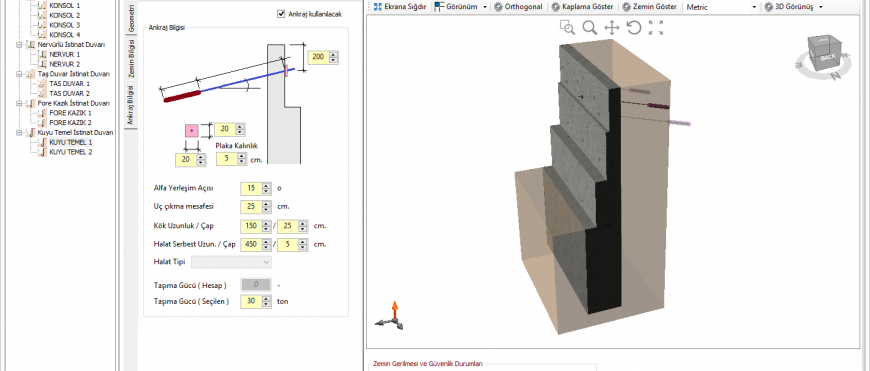Select KUYU TEMEL 2 tree item
Image resolution: width=870 pixels, height=371 pixels.
point(70,152)
